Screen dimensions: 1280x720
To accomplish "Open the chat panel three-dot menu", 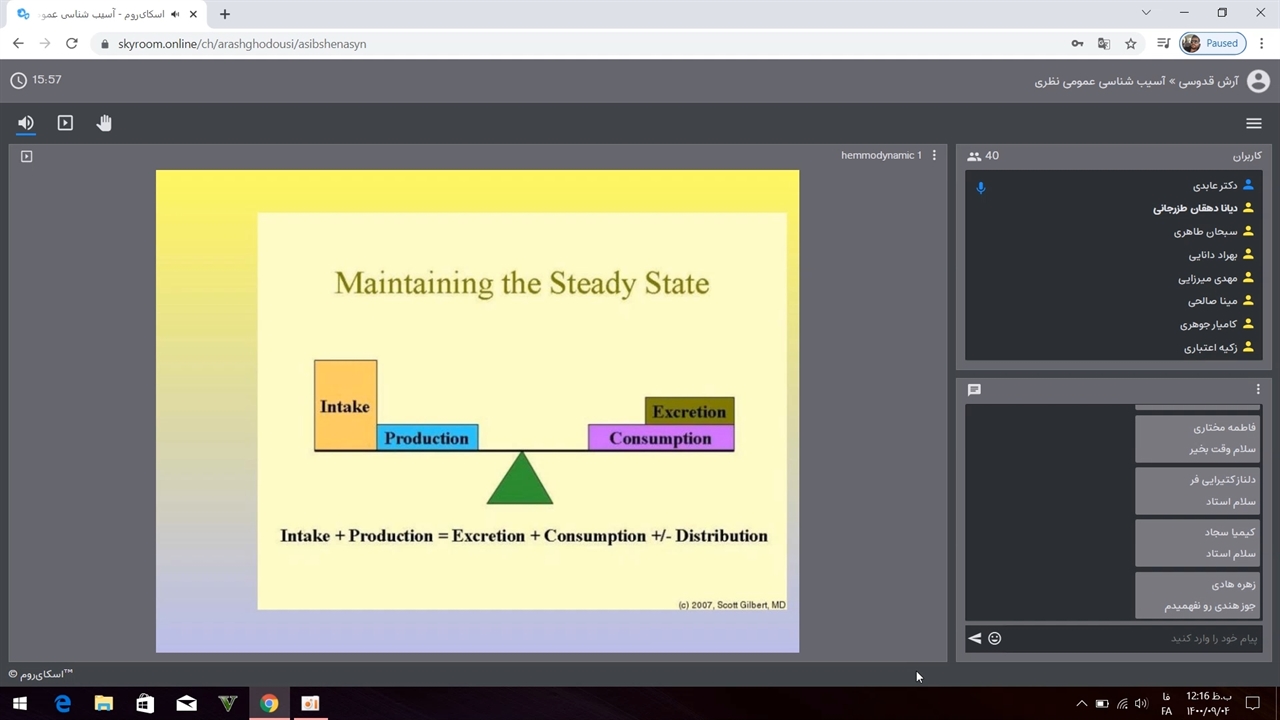I will coord(1258,390).
